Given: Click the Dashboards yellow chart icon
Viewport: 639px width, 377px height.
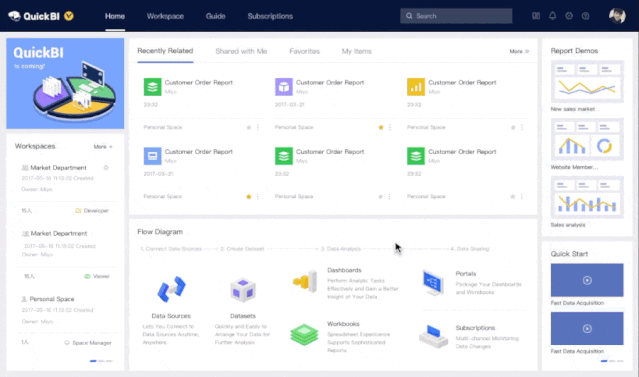Looking at the screenshot, I should (305, 281).
